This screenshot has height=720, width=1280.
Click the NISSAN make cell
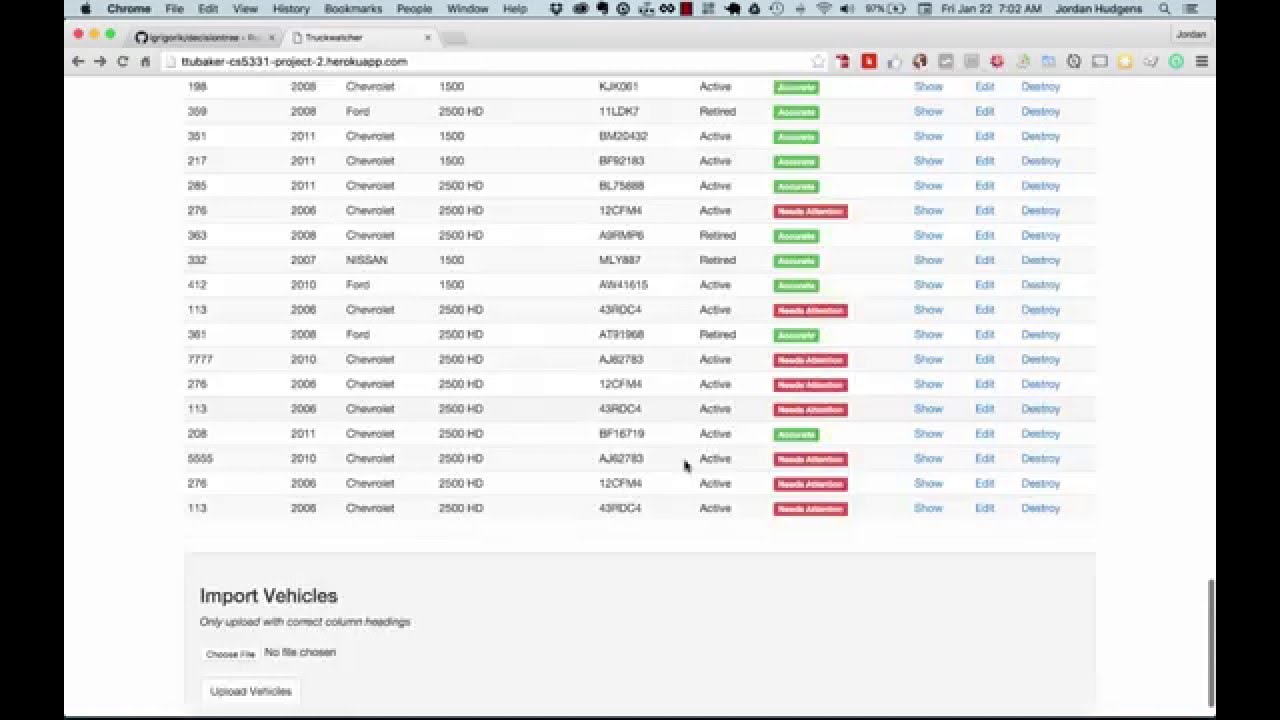(366, 260)
